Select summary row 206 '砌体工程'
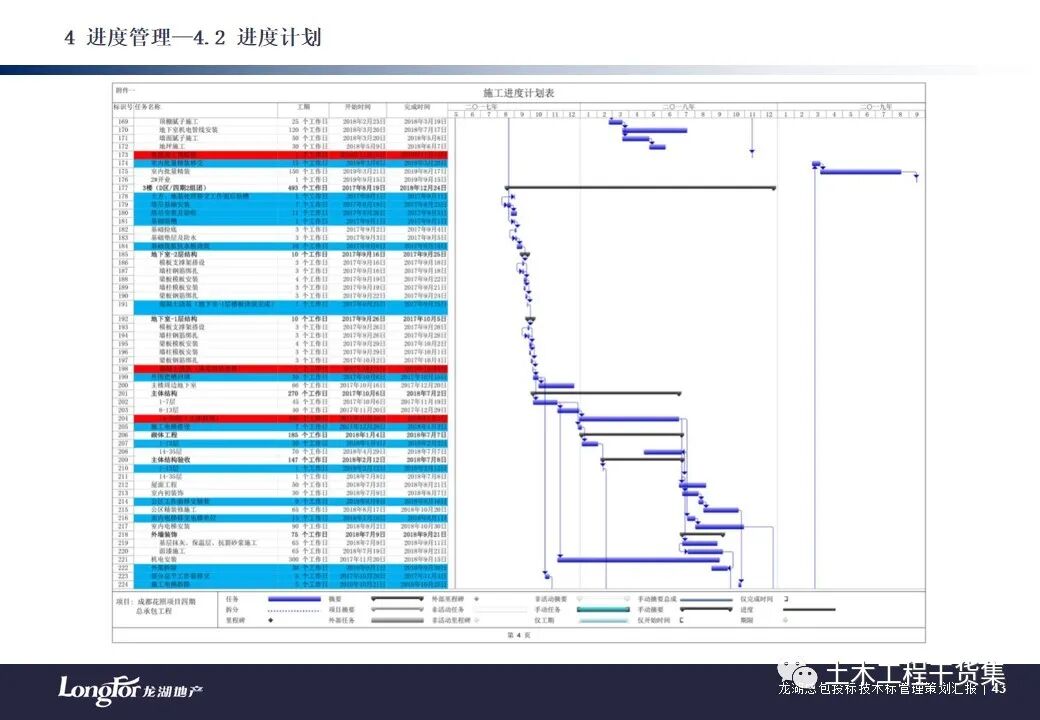 pos(281,435)
